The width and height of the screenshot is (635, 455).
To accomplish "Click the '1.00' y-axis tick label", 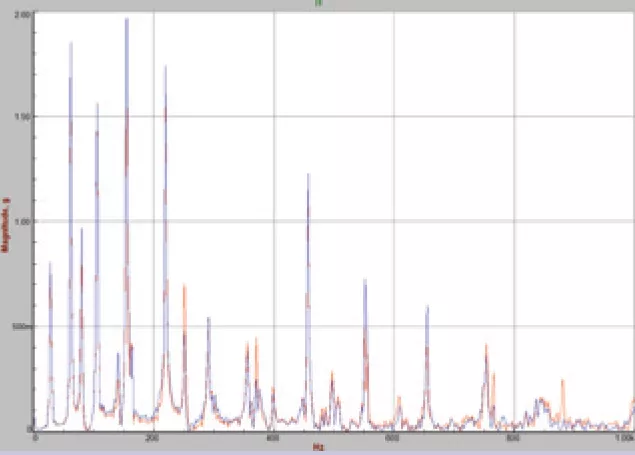I will click(22, 221).
